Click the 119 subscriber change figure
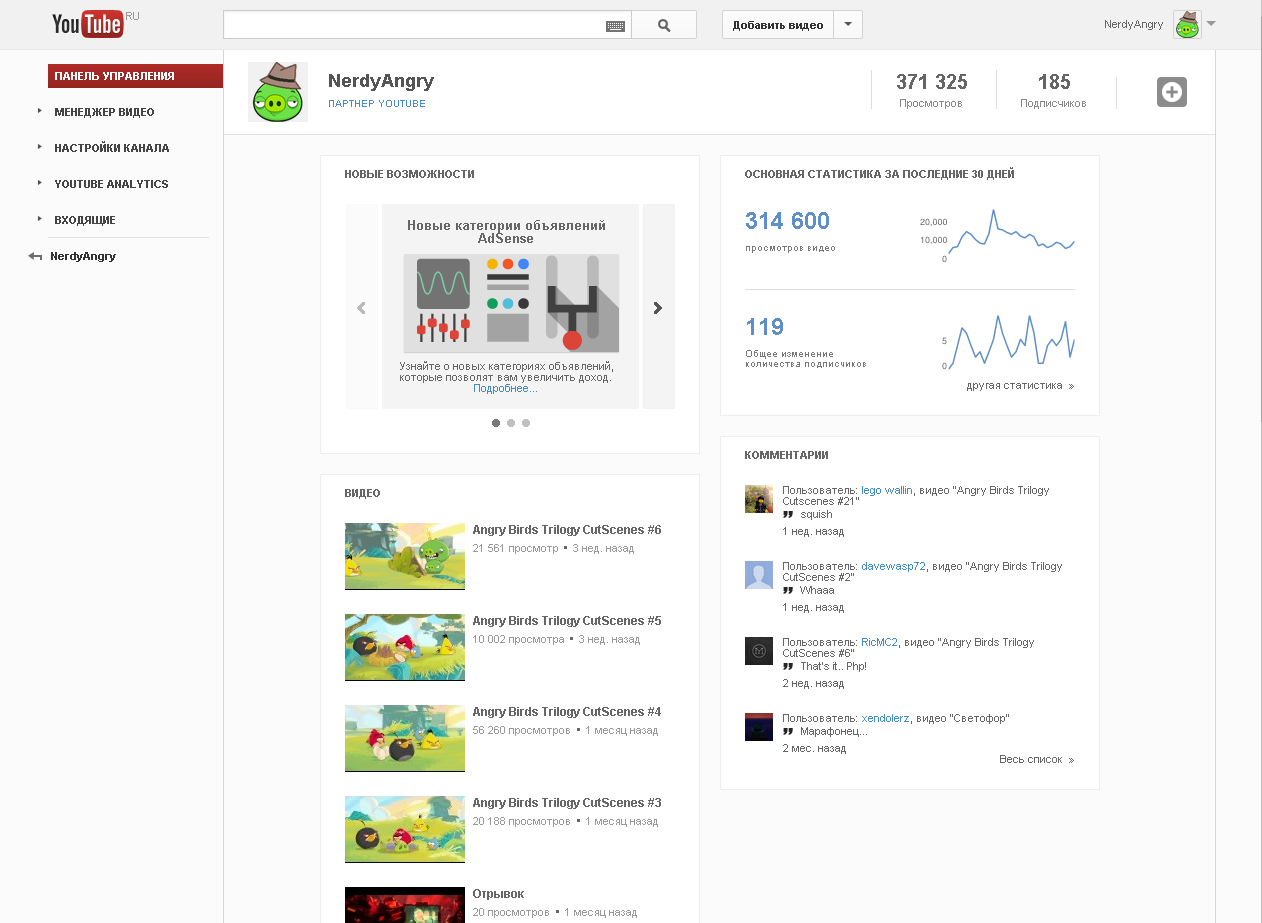Viewport: 1262px width, 923px height. click(x=765, y=327)
